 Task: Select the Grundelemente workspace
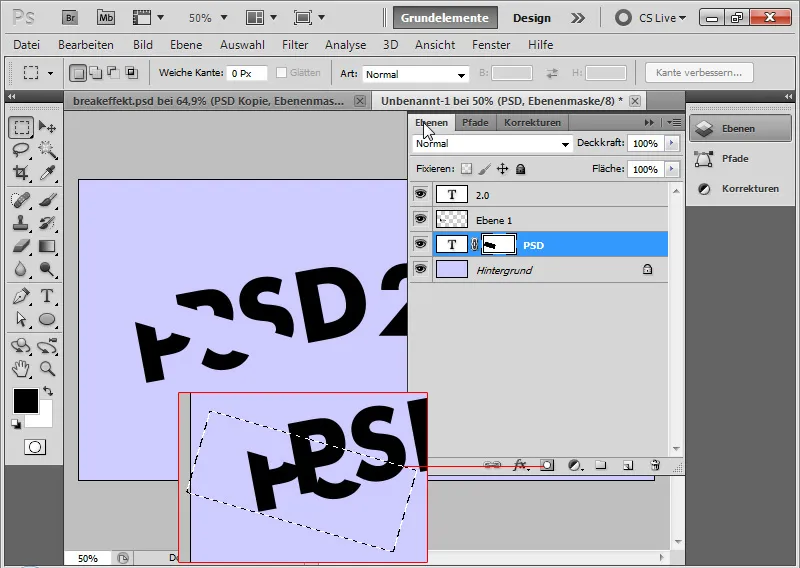coord(445,18)
